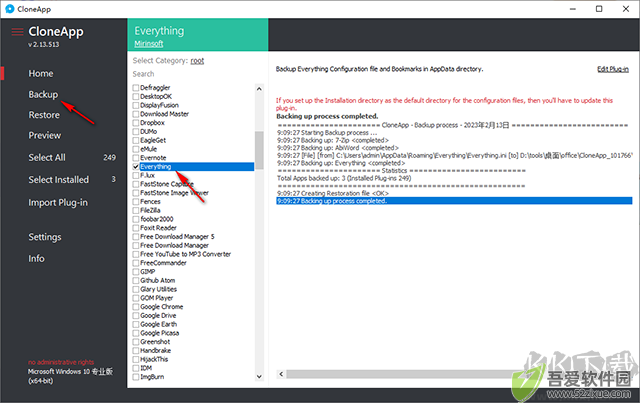Select the HijackThis entry
640x403 pixels.
pyautogui.click(x=154, y=359)
